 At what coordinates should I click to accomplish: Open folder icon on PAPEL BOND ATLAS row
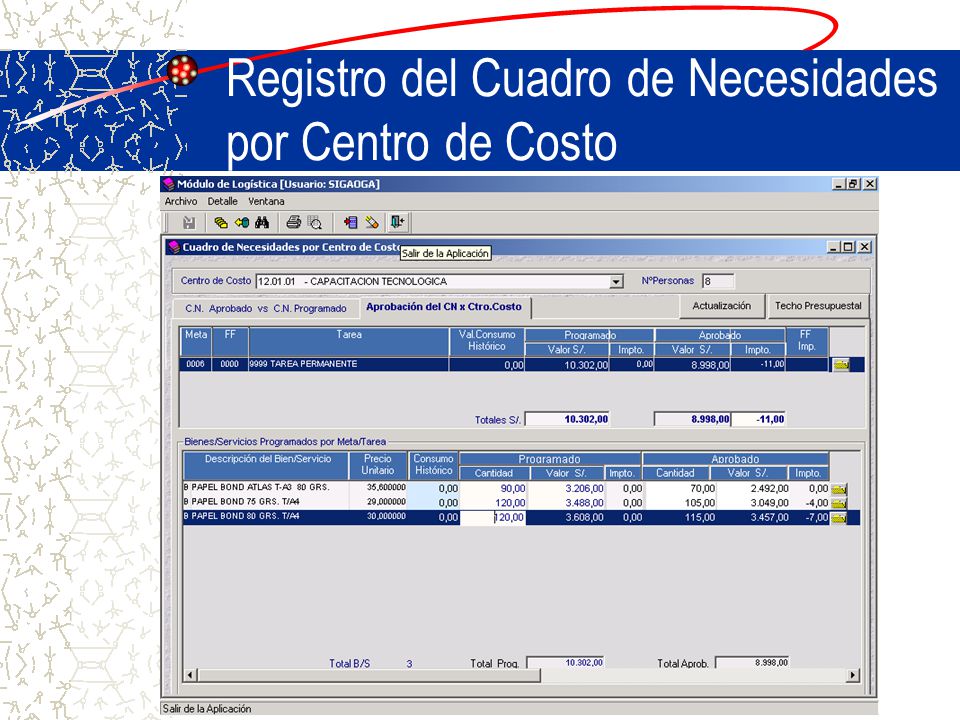coord(838,489)
